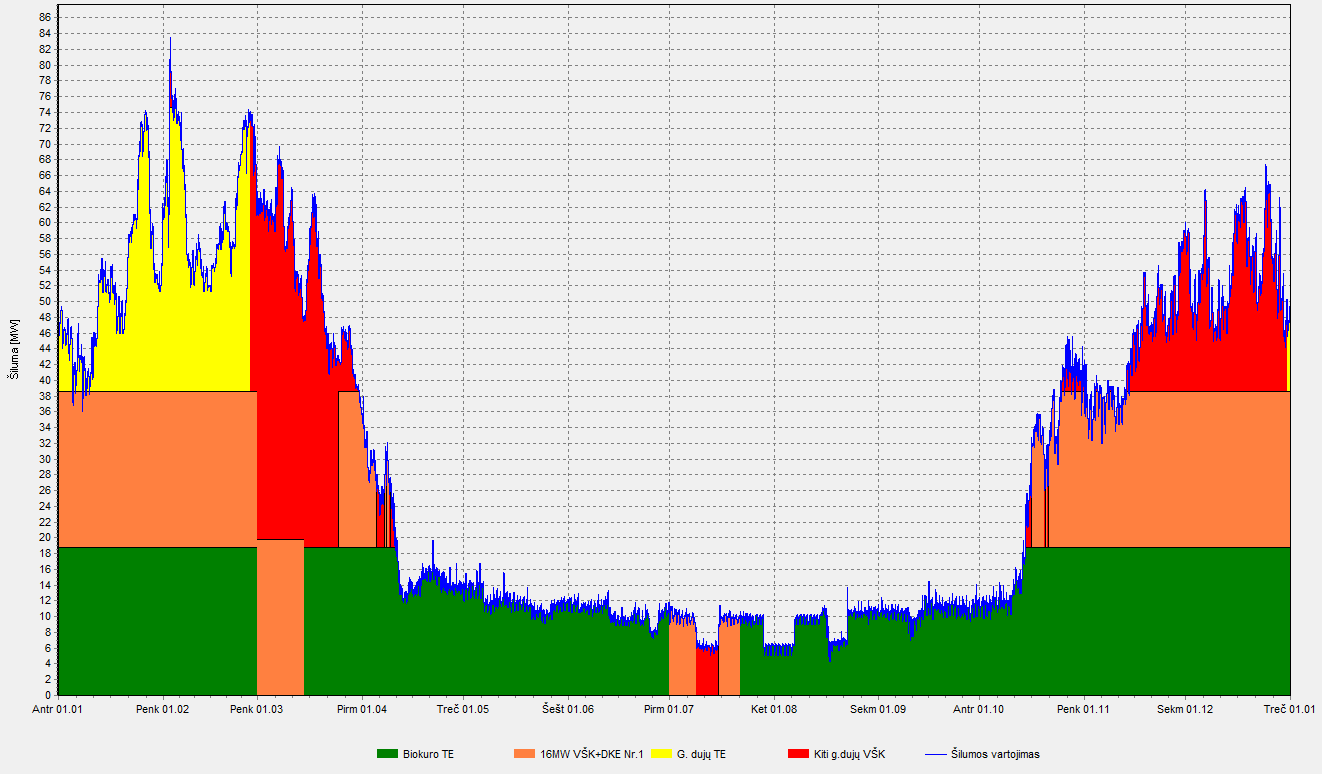1322x774 pixels.
Task: Click the 'Ket 01.08' date label
Action: coord(774,709)
